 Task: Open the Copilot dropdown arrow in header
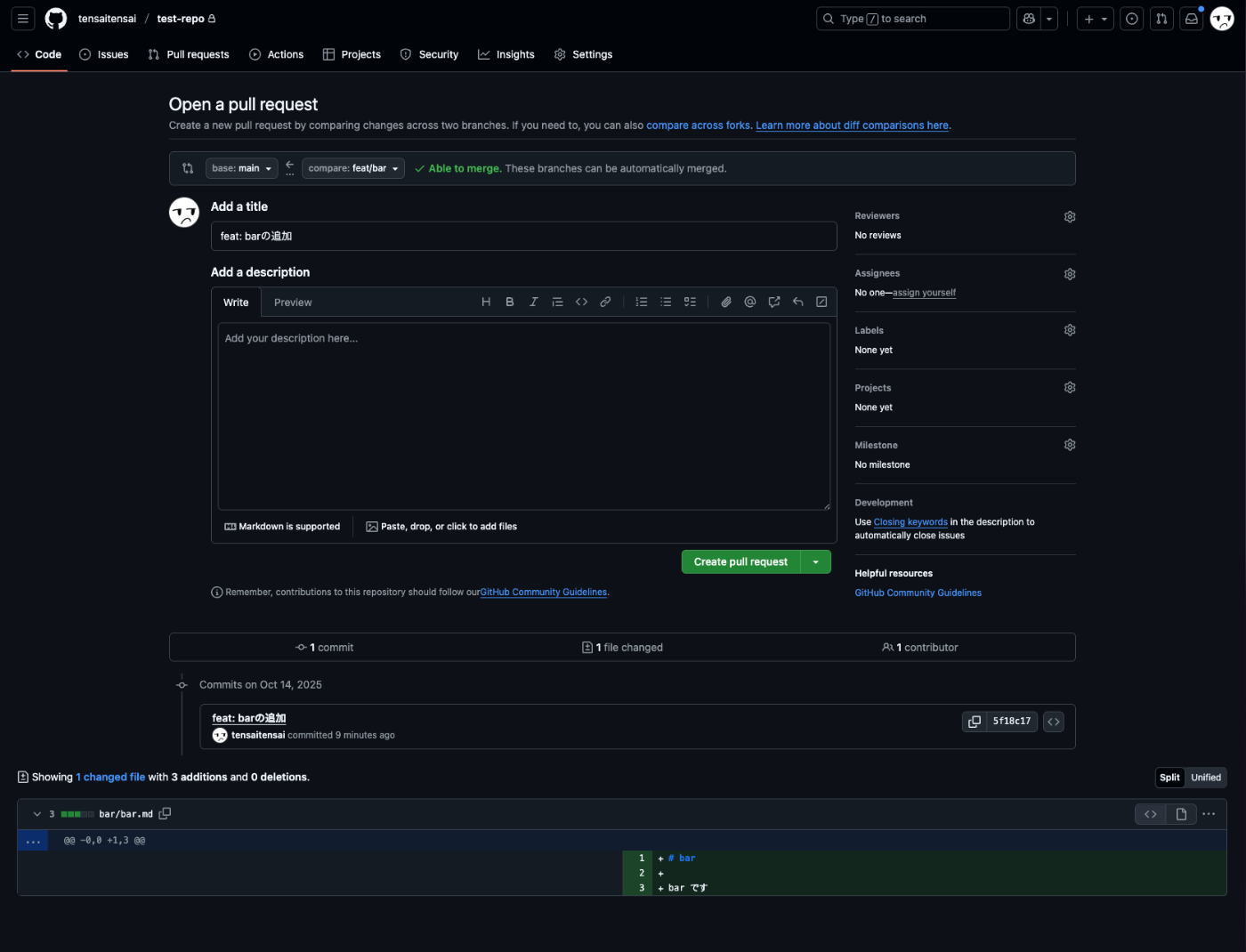point(1049,19)
